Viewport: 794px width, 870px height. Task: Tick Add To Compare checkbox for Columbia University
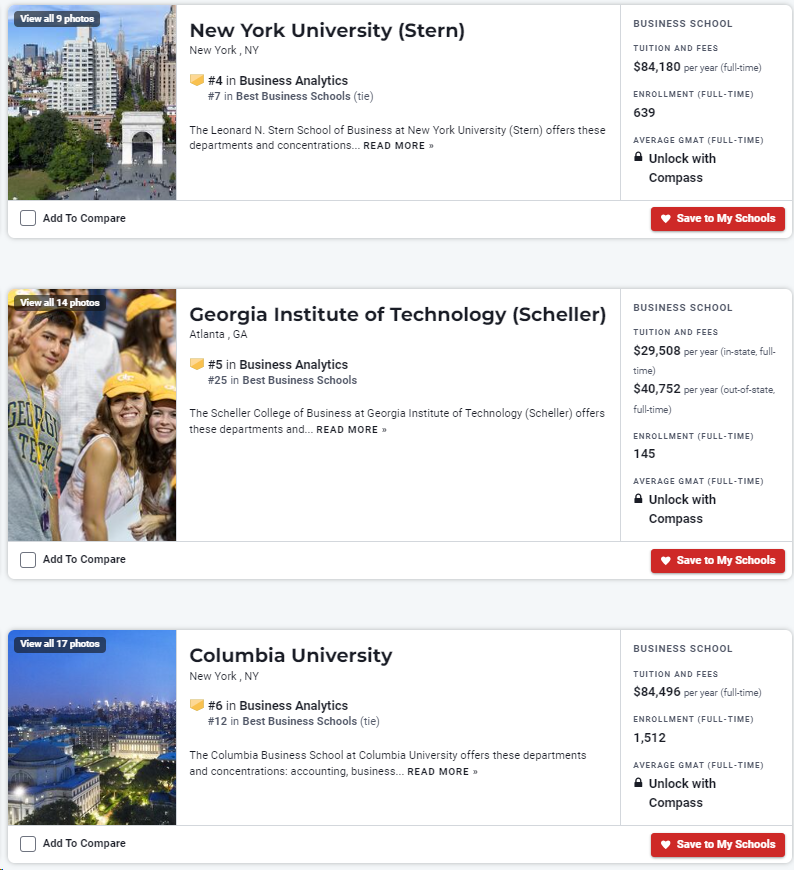[28, 843]
